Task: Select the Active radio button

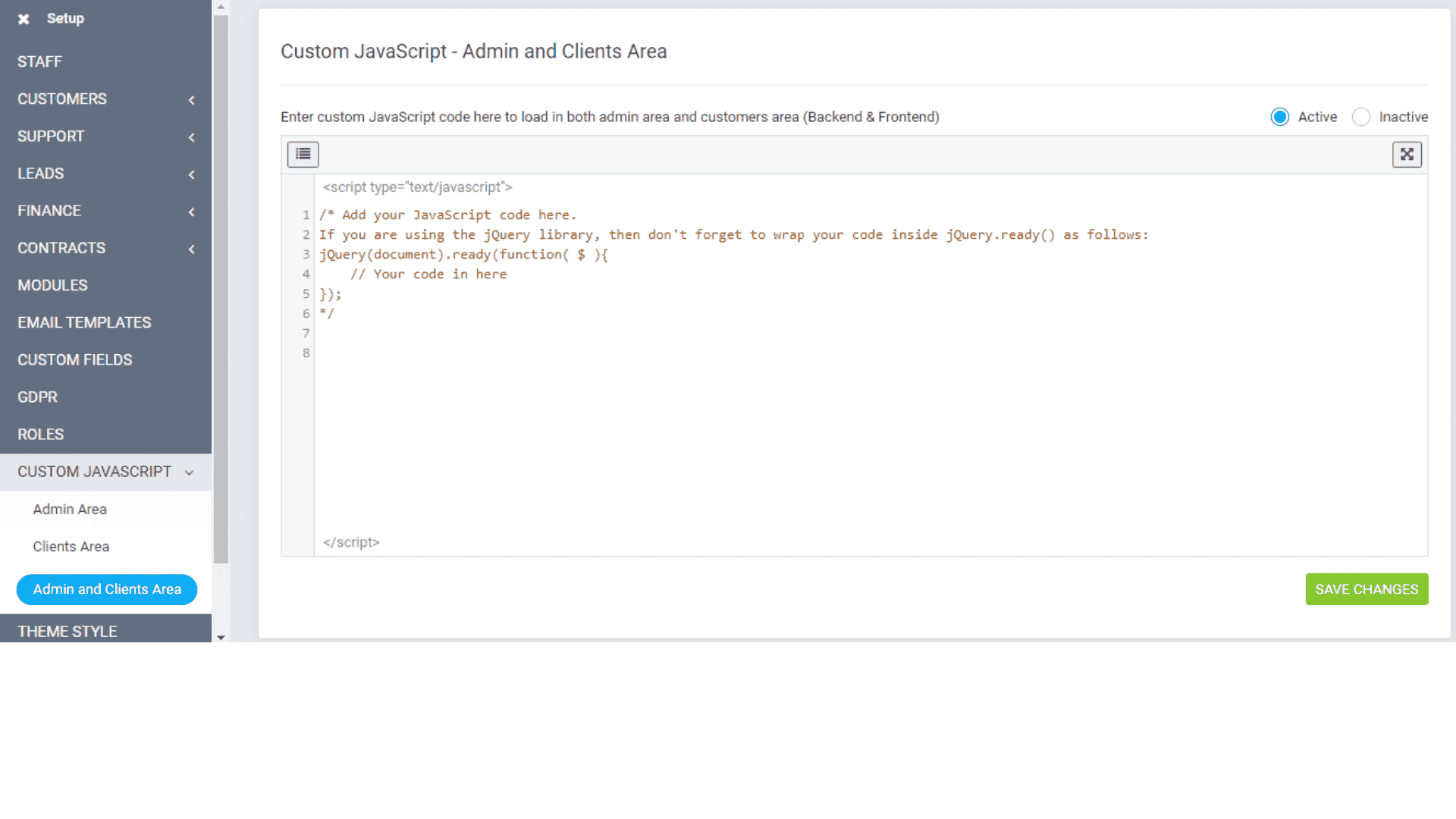Action: click(1279, 117)
